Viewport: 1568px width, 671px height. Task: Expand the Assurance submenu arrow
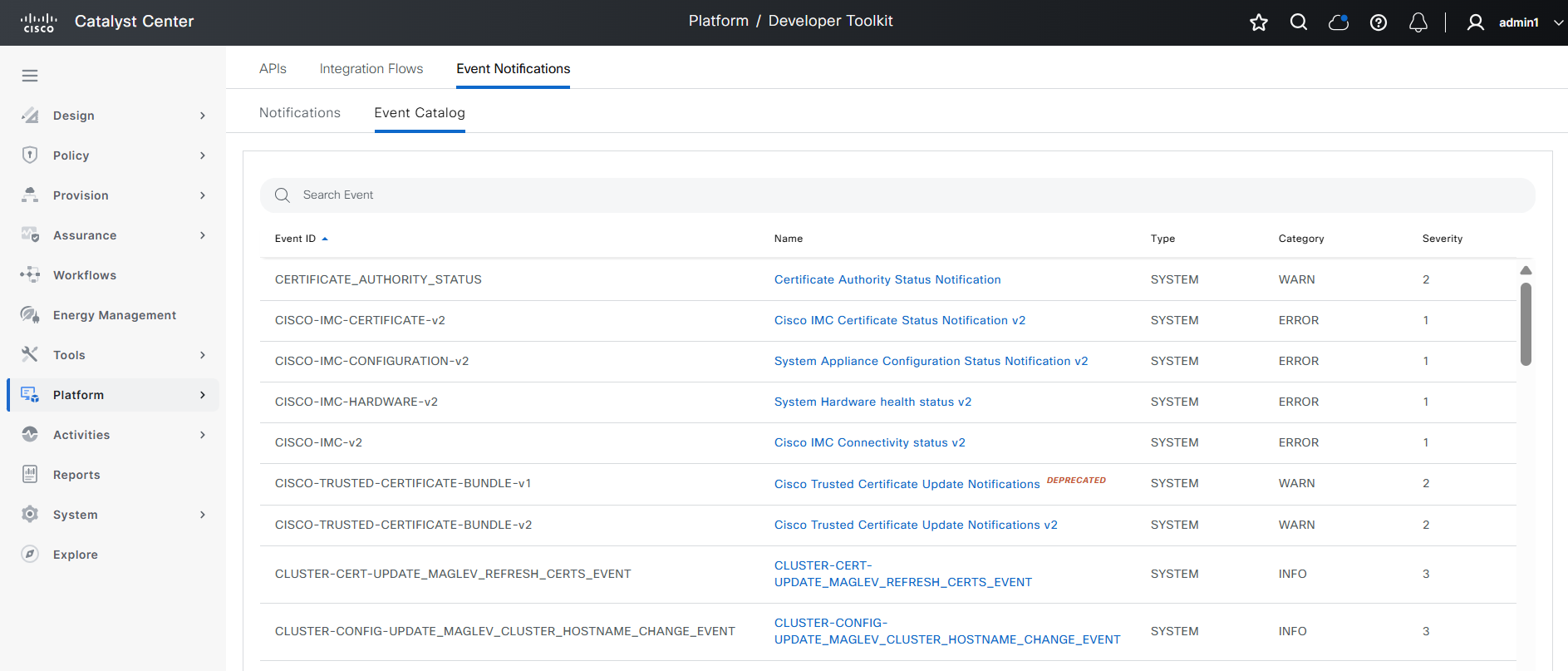[x=202, y=235]
